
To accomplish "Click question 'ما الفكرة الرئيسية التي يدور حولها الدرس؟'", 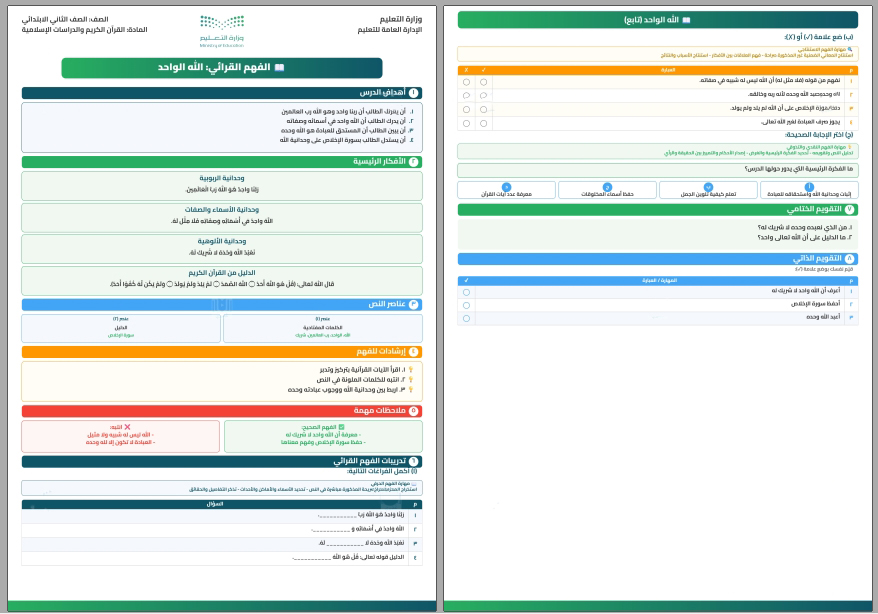I will 798,169.
